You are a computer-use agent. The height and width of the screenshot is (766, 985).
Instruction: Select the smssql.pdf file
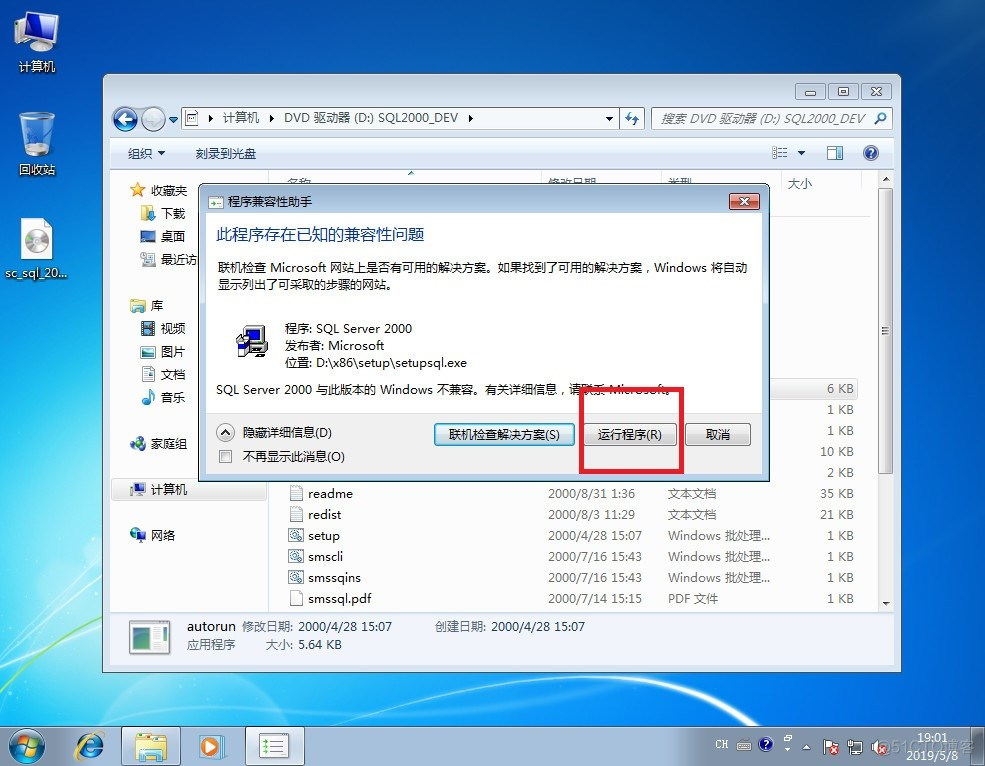pyautogui.click(x=339, y=598)
